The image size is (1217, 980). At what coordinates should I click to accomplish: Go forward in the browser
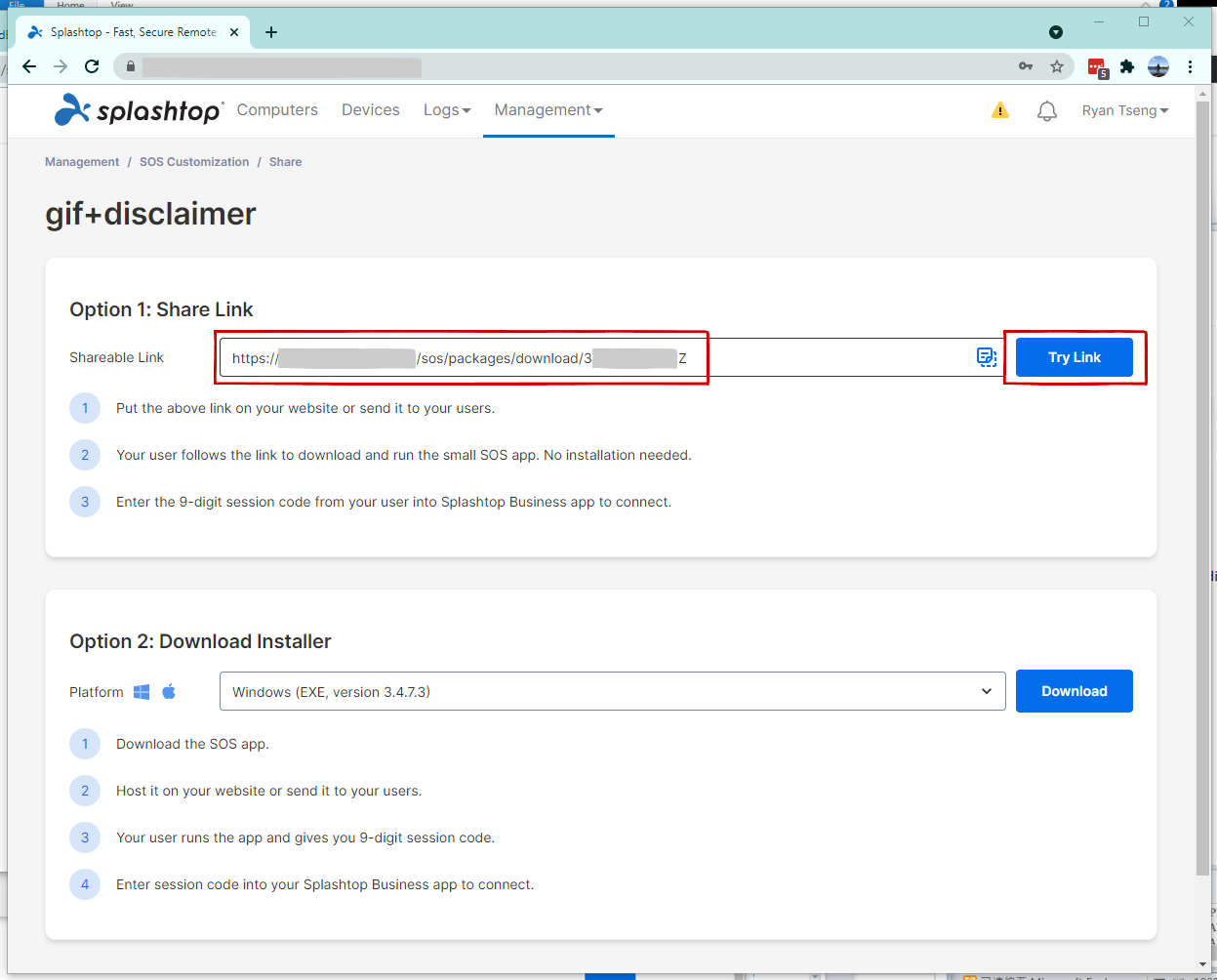[61, 66]
